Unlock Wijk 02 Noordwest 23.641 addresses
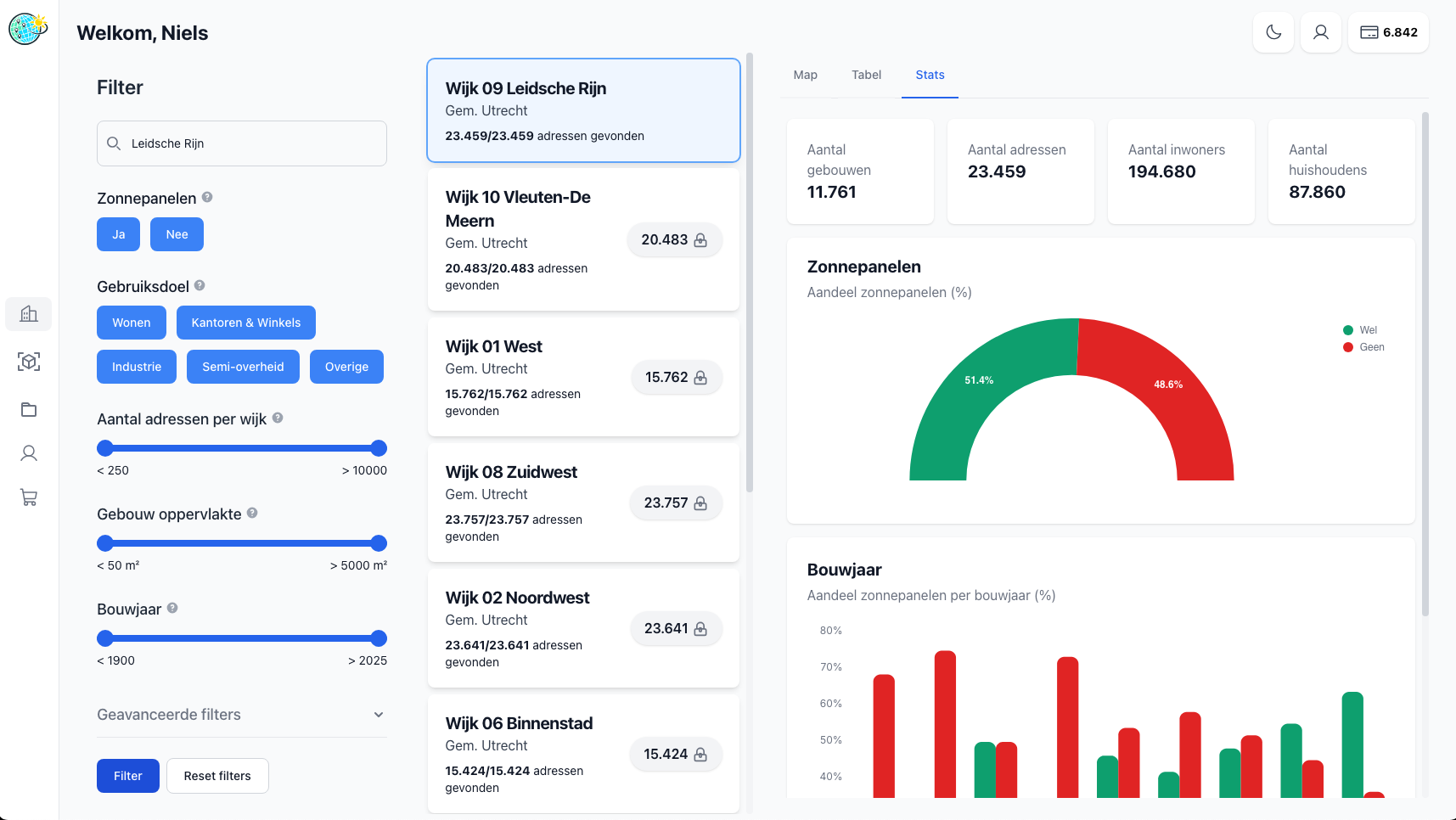Viewport: 1456px width, 820px height. (676, 629)
